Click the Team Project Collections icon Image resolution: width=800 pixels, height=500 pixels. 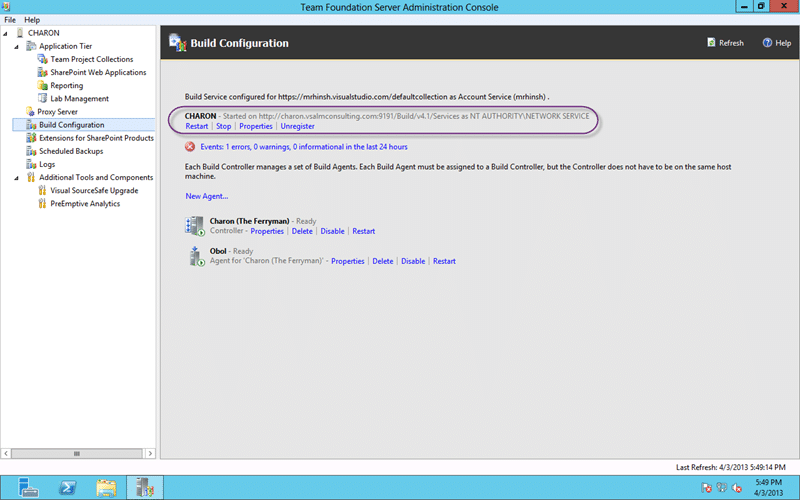point(42,59)
